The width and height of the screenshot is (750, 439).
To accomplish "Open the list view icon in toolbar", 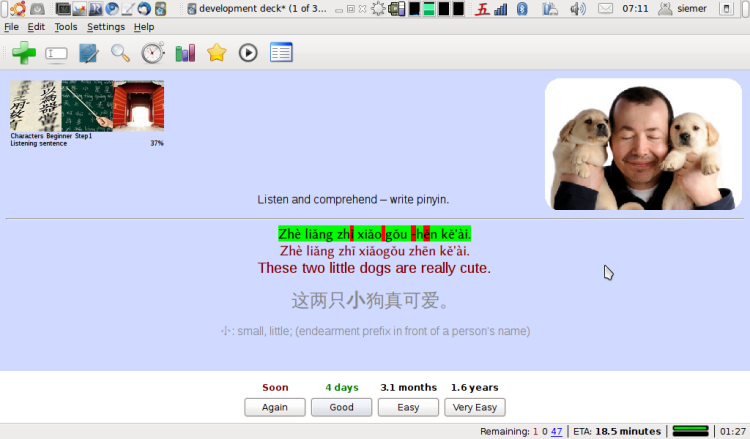I will coord(281,52).
